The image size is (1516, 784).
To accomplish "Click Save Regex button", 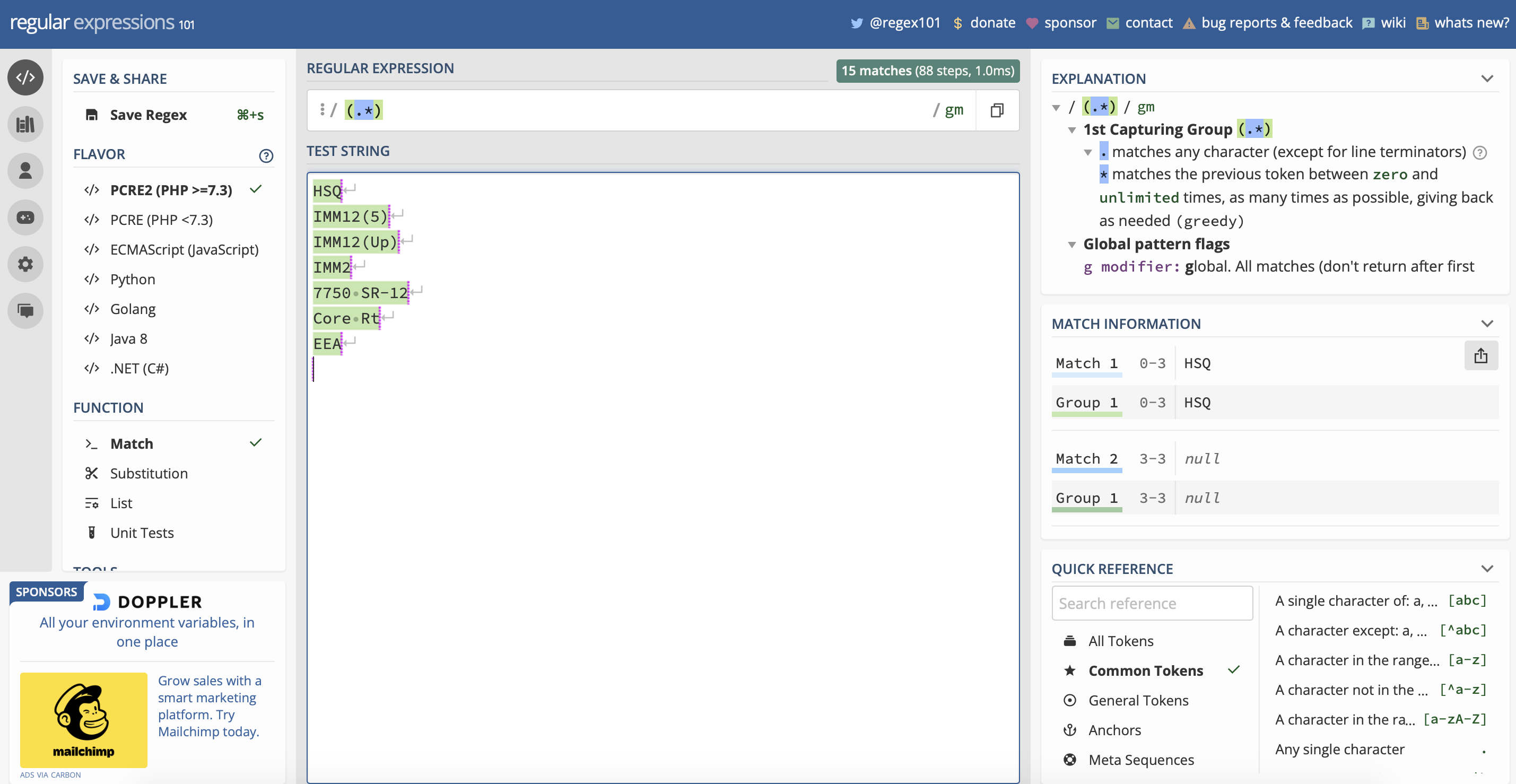I will tap(147, 115).
